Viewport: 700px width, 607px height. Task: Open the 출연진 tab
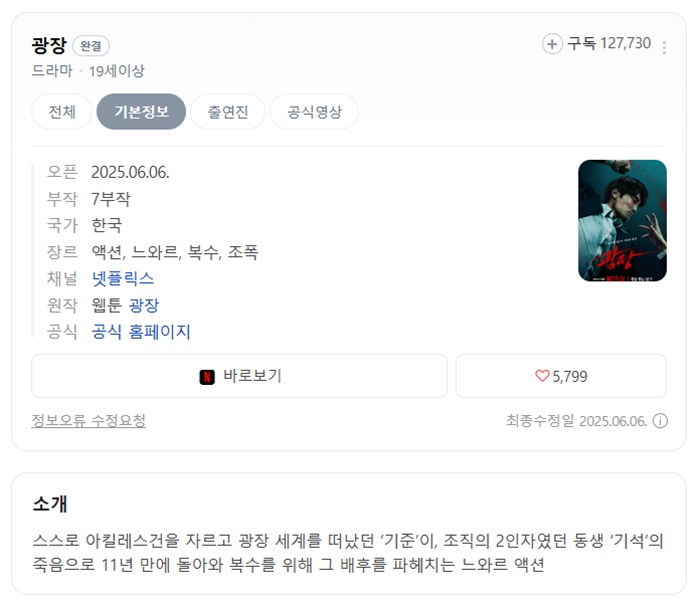coord(228,112)
